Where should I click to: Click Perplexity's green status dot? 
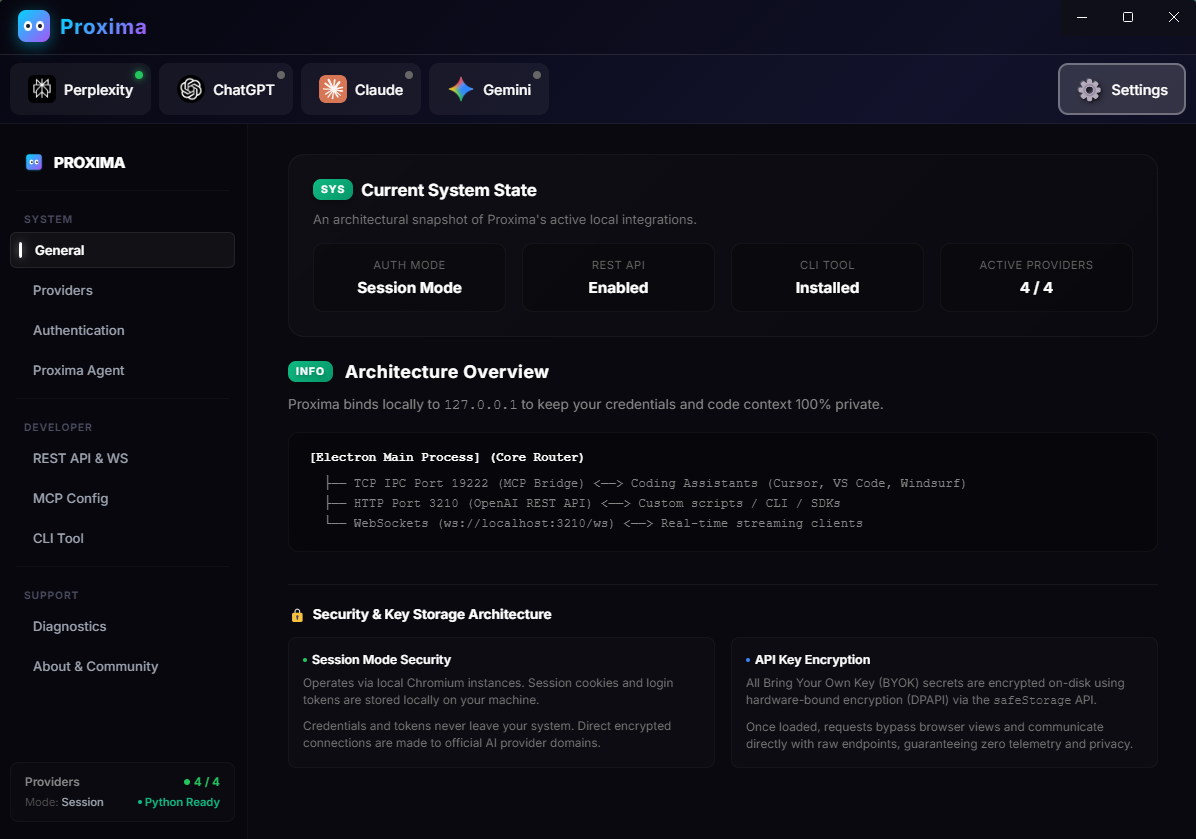[139, 75]
